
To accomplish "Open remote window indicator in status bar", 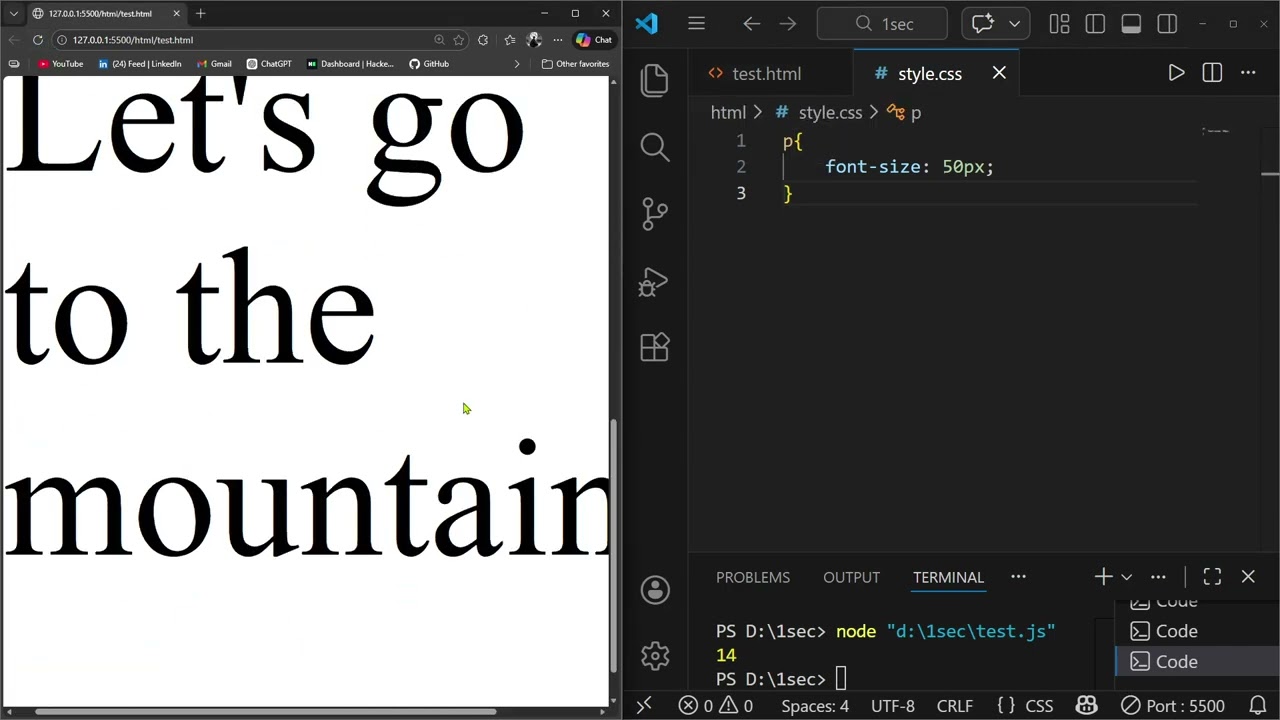I will [644, 706].
